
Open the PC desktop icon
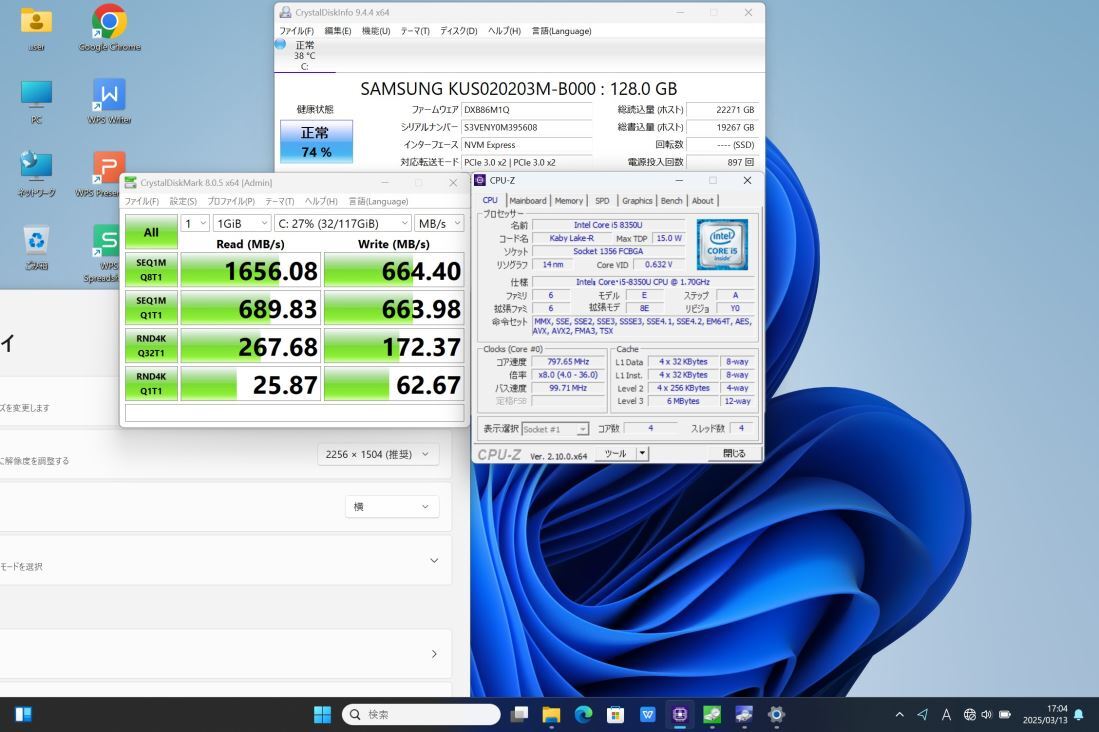point(36,102)
